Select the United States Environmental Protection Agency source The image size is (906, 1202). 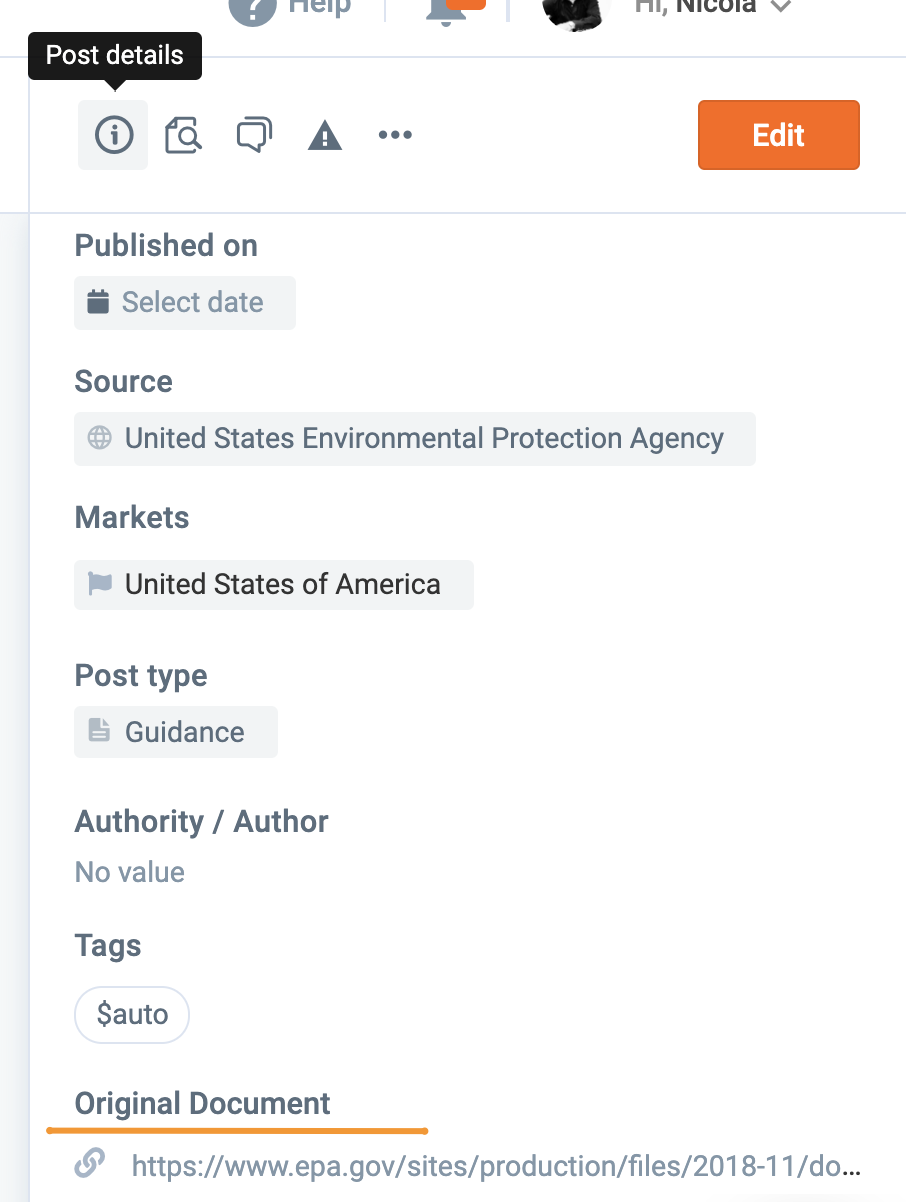(423, 438)
